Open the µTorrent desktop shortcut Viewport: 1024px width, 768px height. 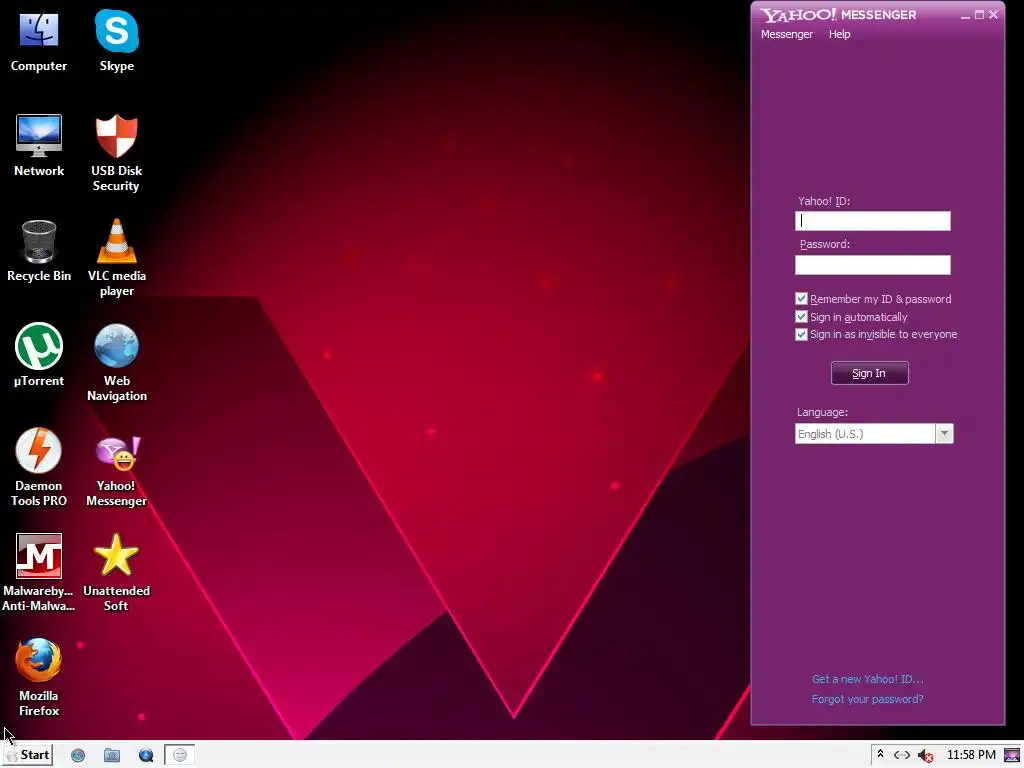tap(39, 355)
